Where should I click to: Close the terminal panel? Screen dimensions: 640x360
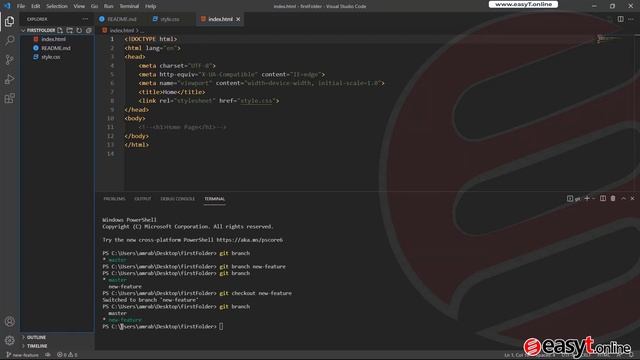(x=633, y=198)
